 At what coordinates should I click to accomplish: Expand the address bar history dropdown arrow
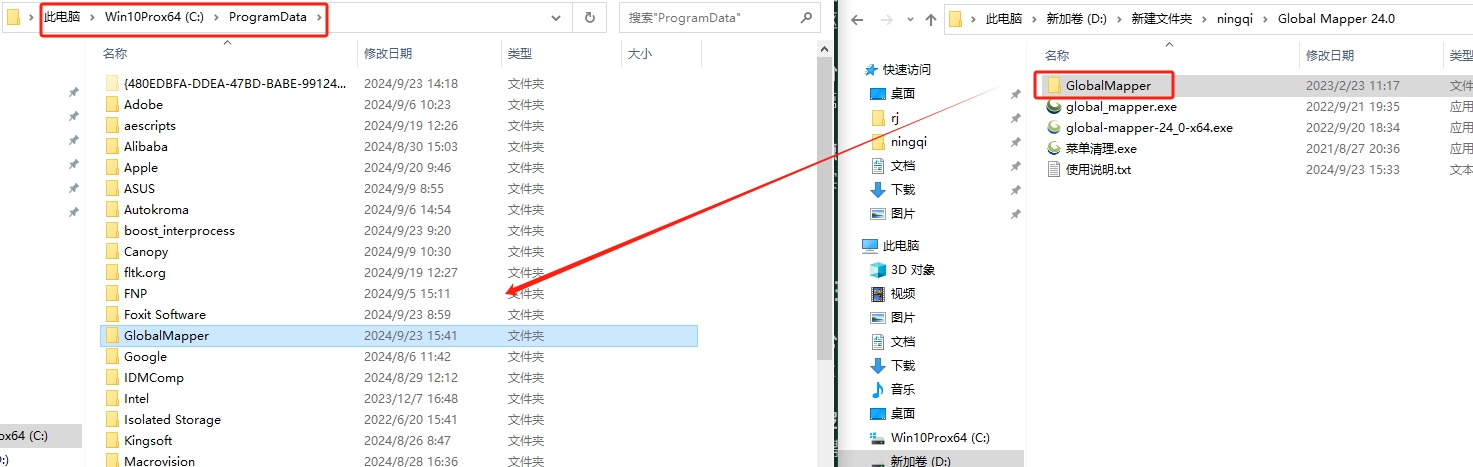coord(556,17)
